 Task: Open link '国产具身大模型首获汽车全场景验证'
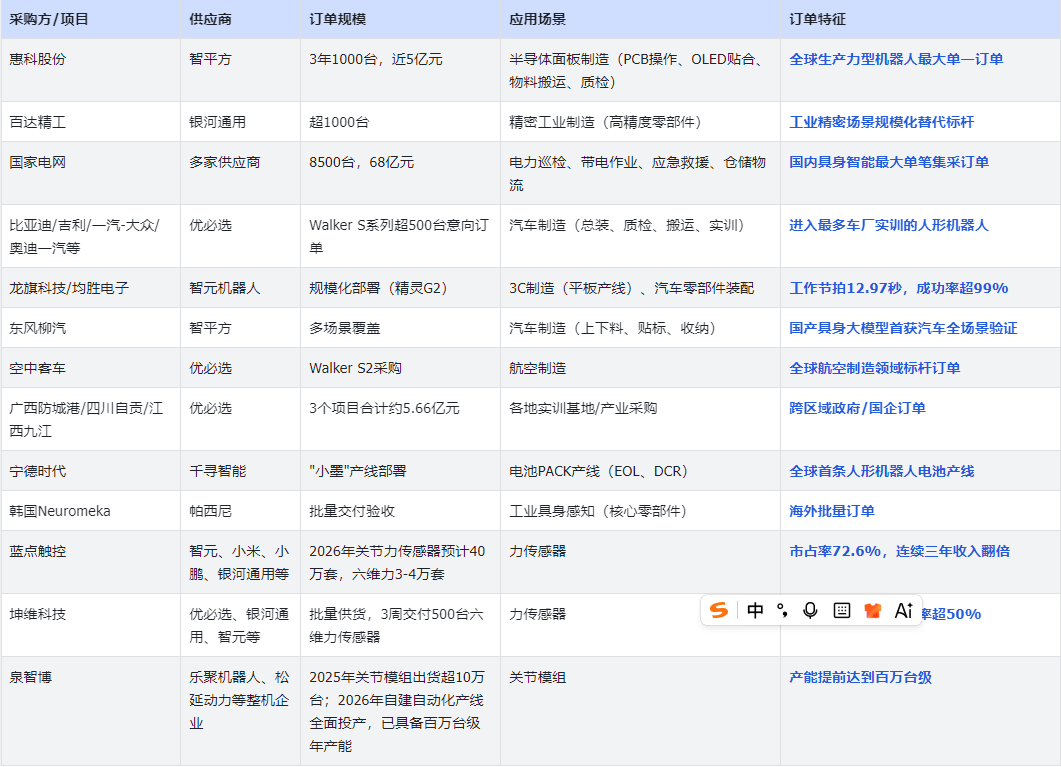(903, 328)
